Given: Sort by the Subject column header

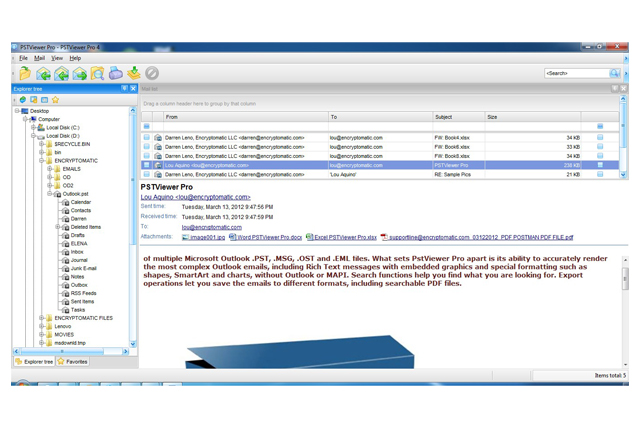Looking at the screenshot, I should click(x=459, y=117).
